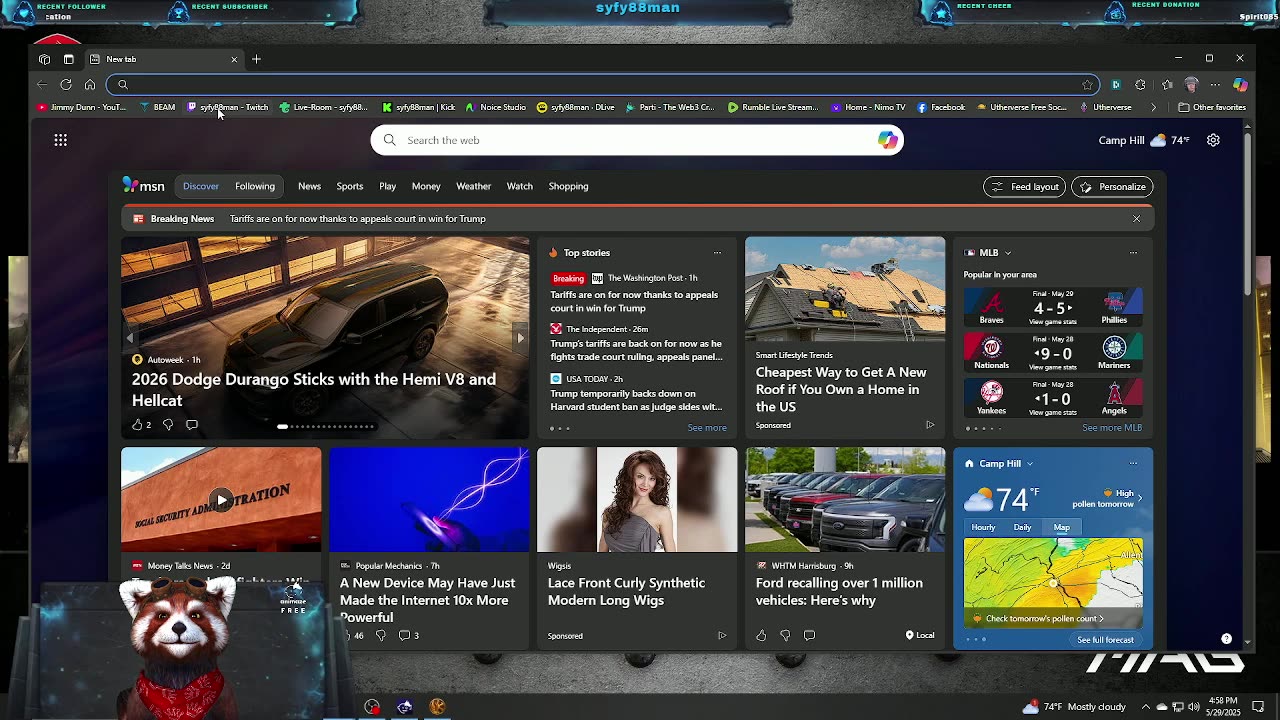Dismiss the Breaking News banner
Screen dimensions: 1280x720
click(x=1136, y=219)
